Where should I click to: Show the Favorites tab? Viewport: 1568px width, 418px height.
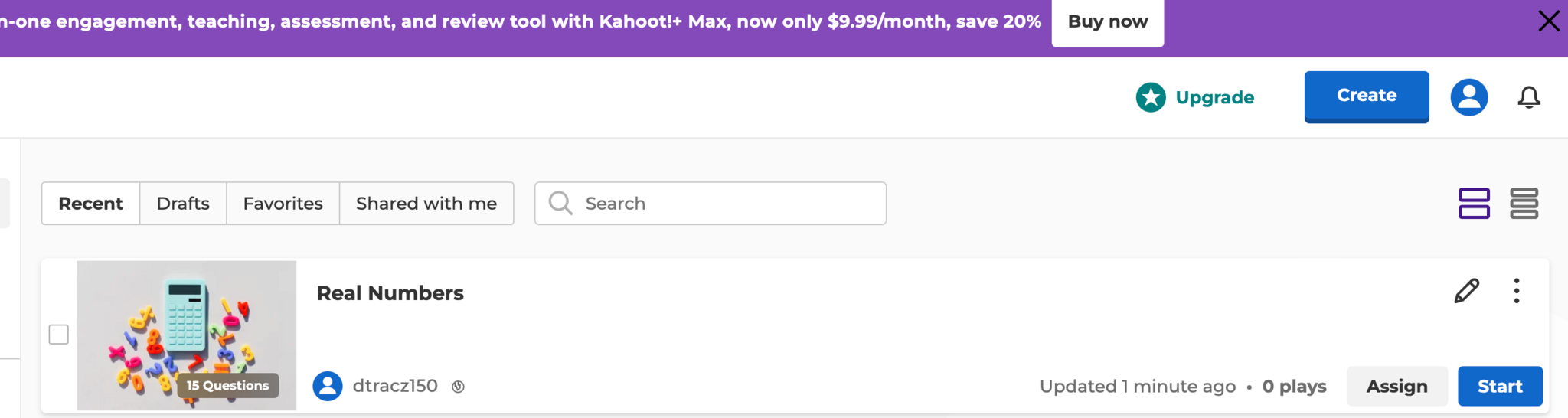click(x=283, y=204)
